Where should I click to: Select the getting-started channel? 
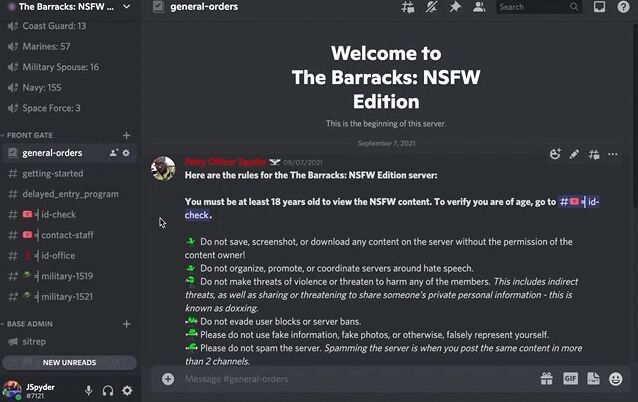(x=68, y=174)
